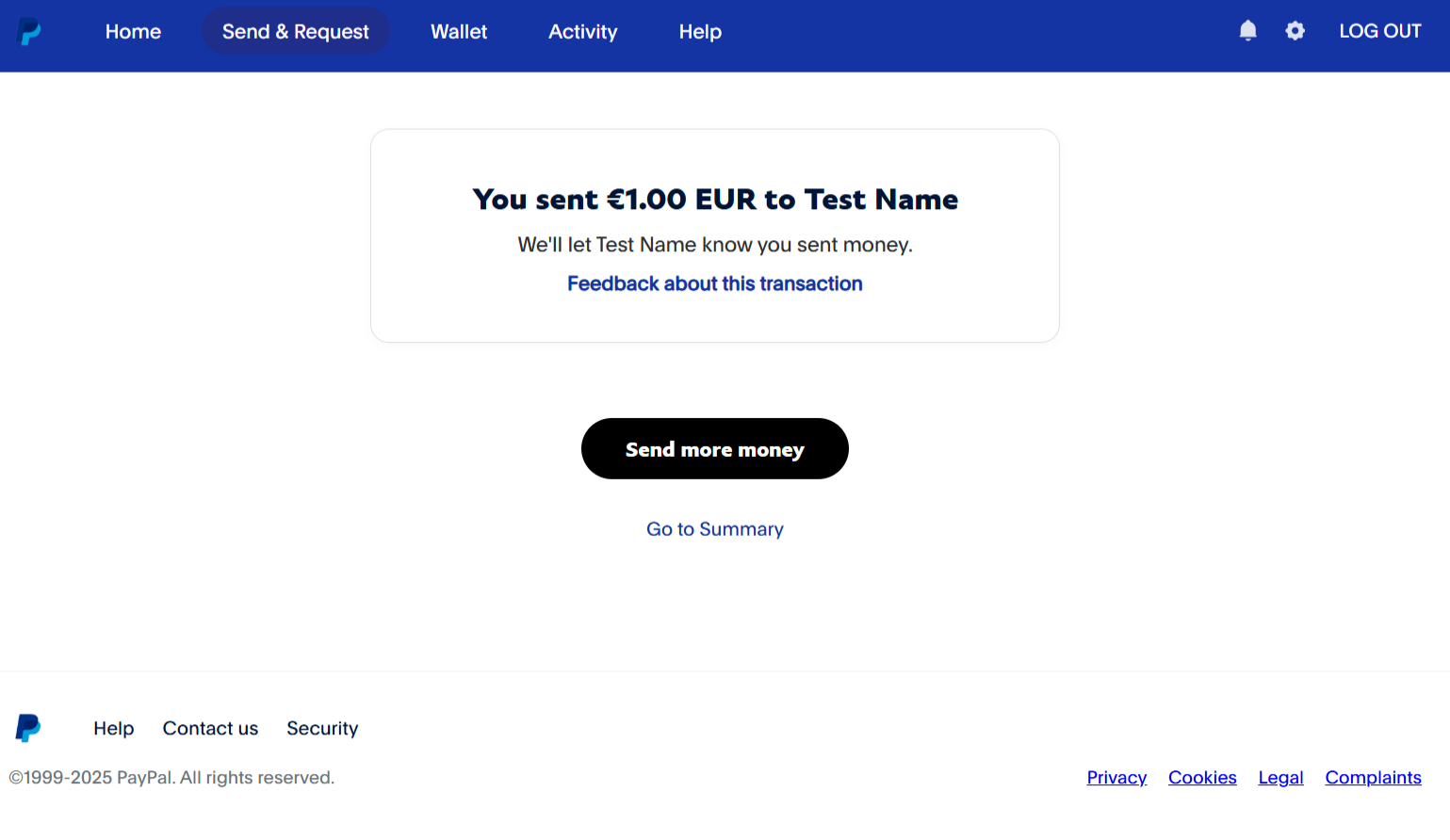Open the Contact us footer link

(210, 728)
